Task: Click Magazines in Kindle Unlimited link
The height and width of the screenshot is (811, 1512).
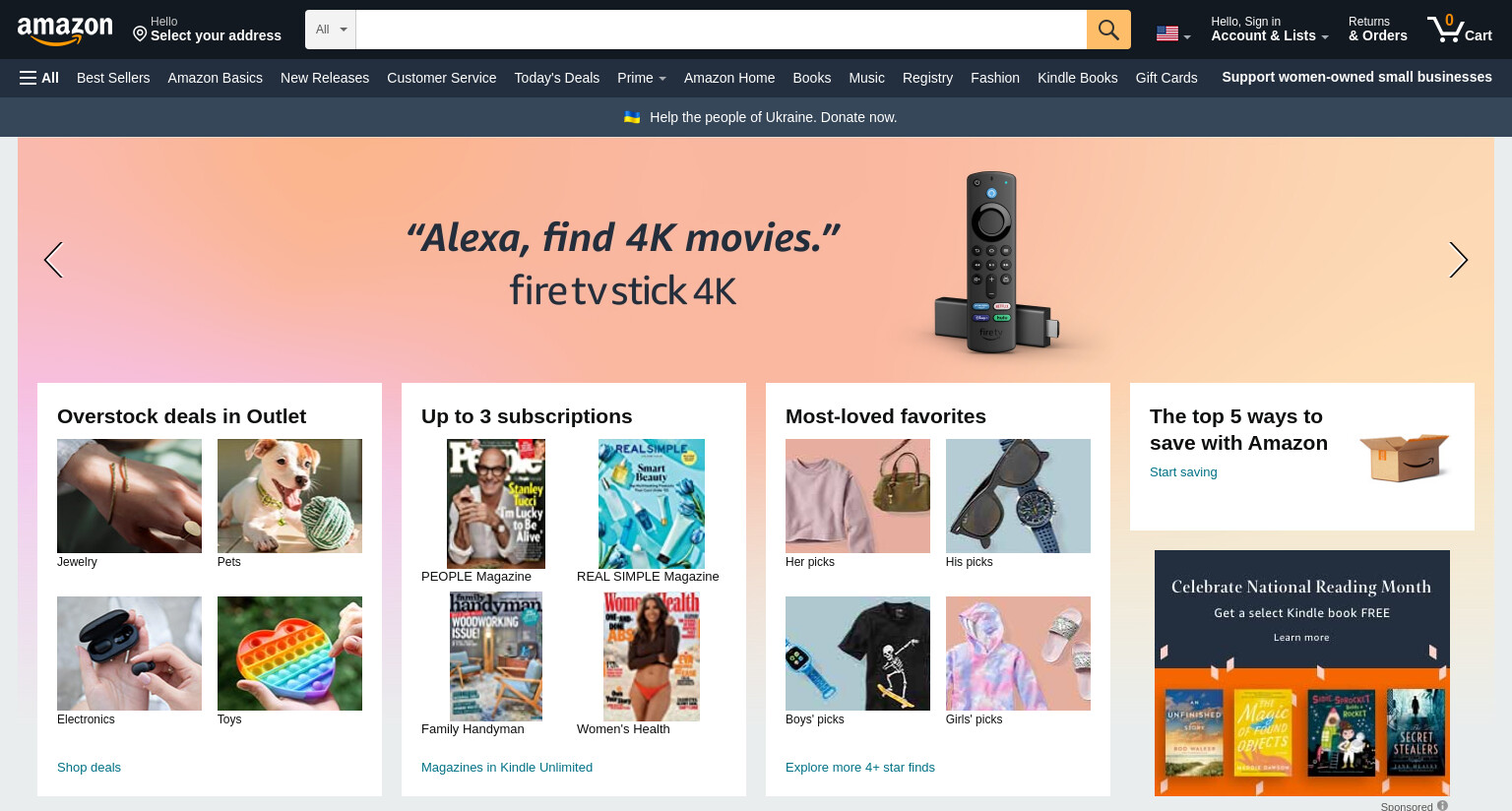Action: (507, 767)
